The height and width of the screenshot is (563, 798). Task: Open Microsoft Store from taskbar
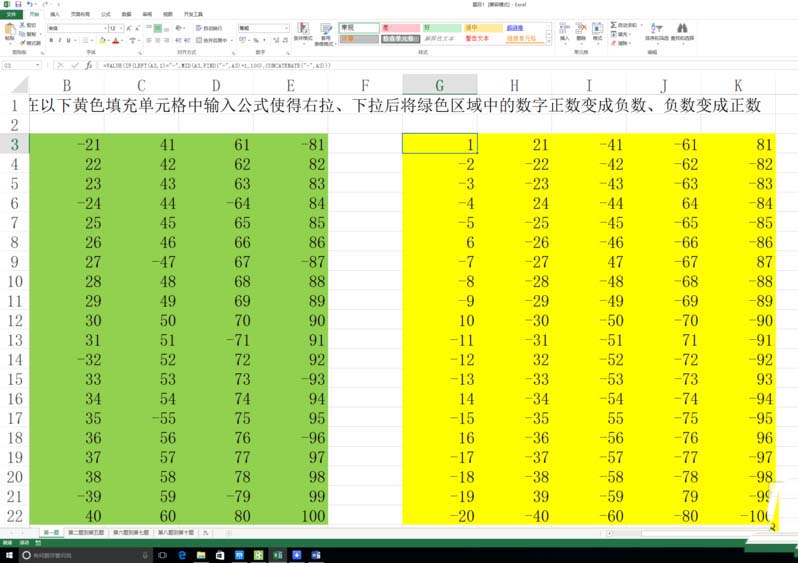(220, 555)
